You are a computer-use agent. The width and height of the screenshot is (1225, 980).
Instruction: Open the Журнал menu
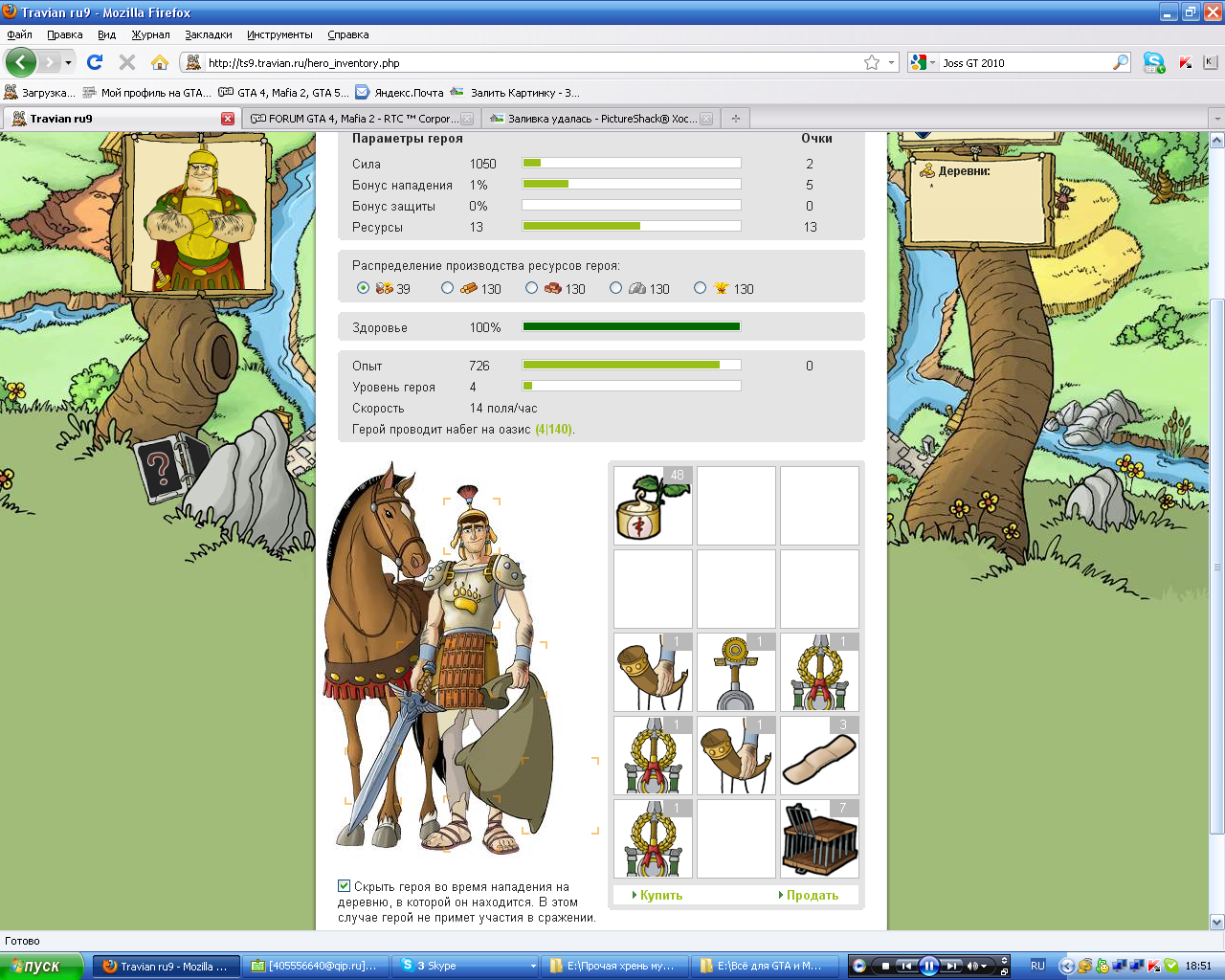[x=150, y=34]
